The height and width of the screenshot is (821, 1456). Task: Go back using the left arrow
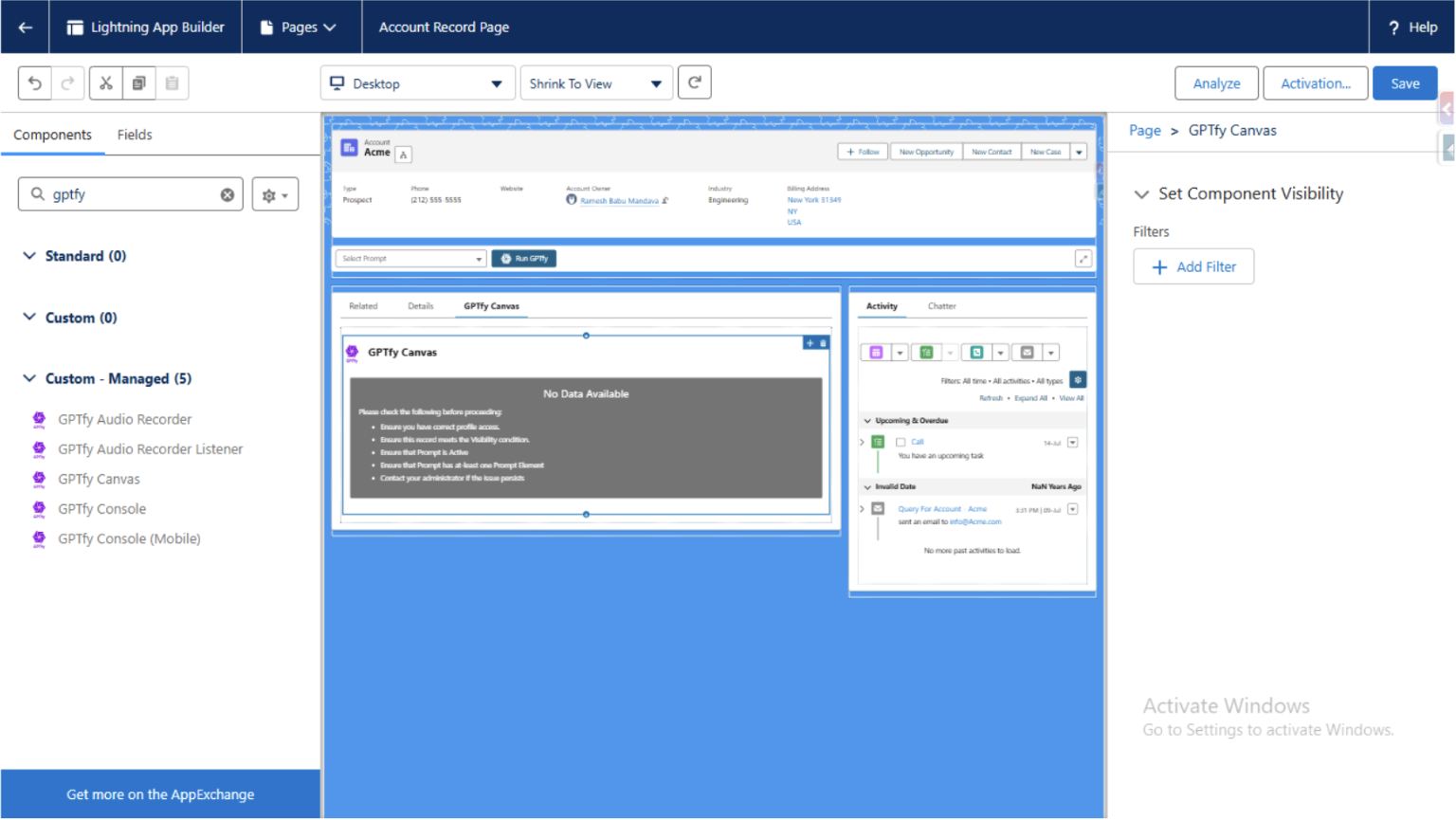(x=26, y=27)
